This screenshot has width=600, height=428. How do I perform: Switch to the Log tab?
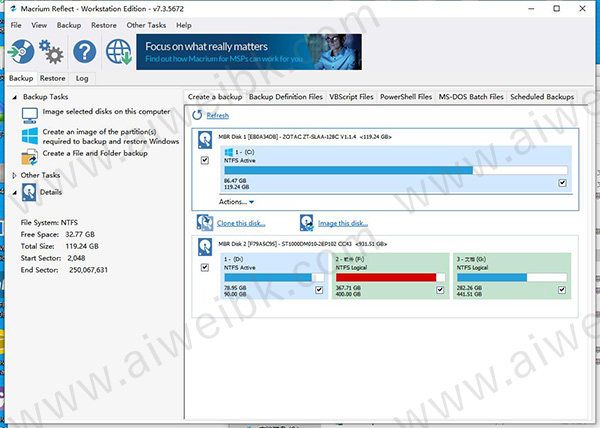pos(82,78)
